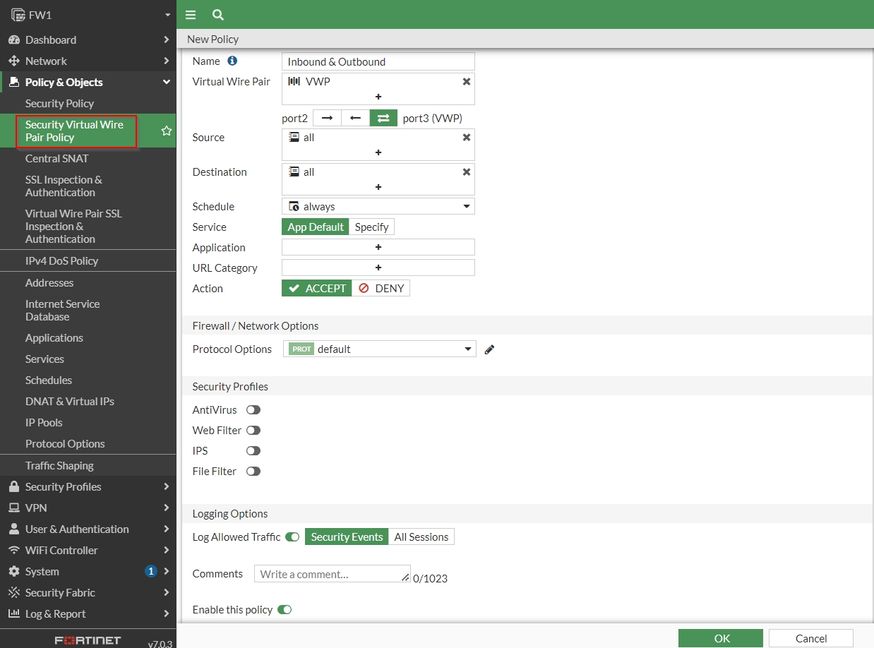Remove 'all' from Destination field
Screen dimensions: 874x648
(467, 172)
